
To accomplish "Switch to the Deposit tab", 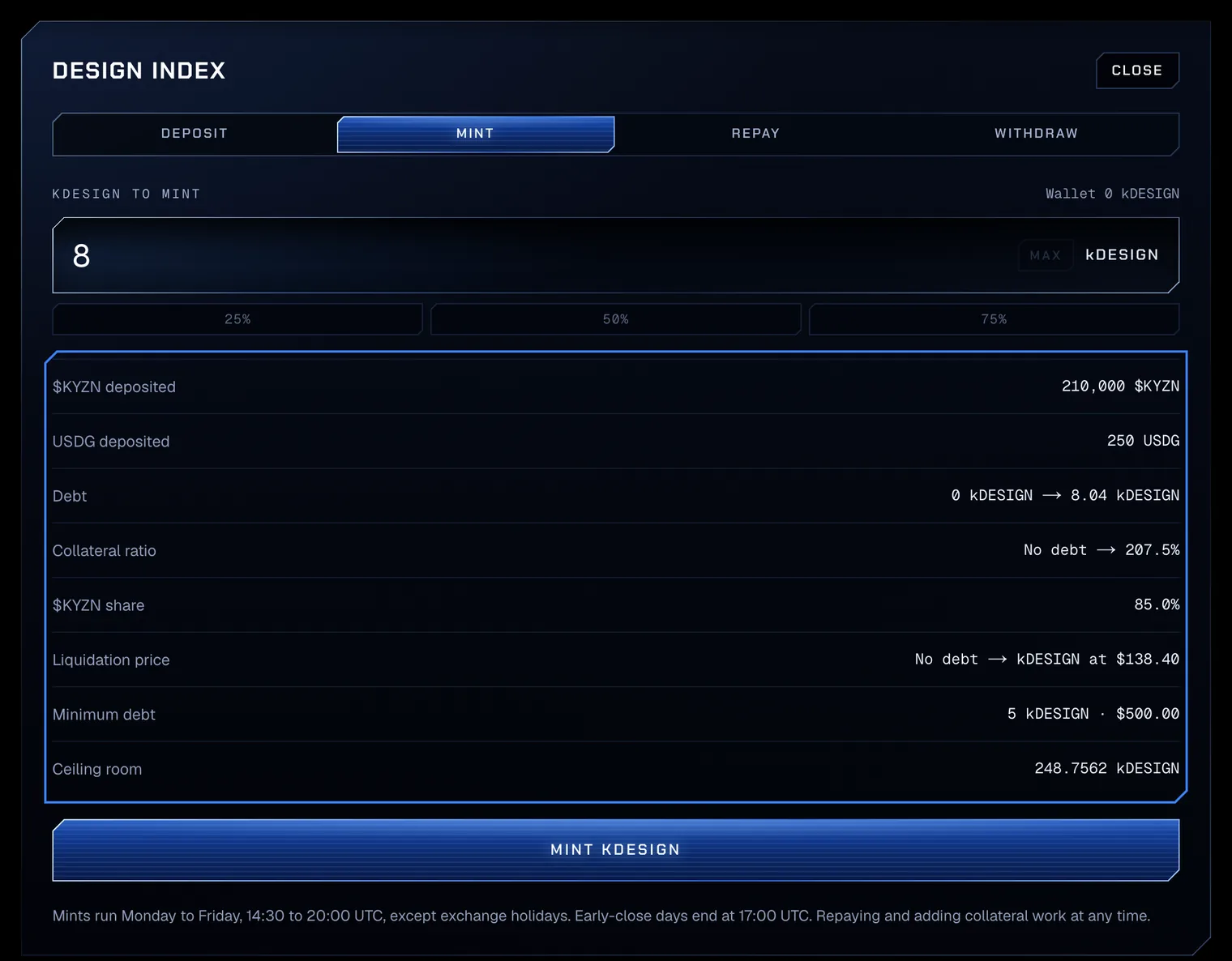I will click(x=195, y=134).
